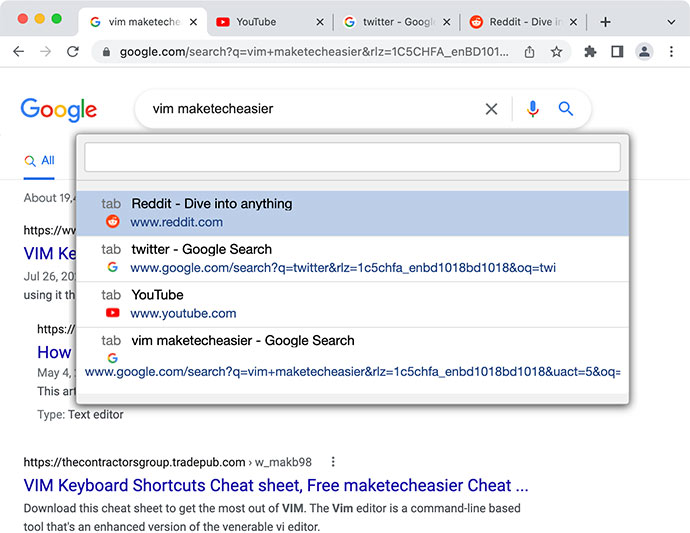This screenshot has width=690, height=533.
Task: Click the 'Type: Text editor' text
Action: [x=80, y=415]
